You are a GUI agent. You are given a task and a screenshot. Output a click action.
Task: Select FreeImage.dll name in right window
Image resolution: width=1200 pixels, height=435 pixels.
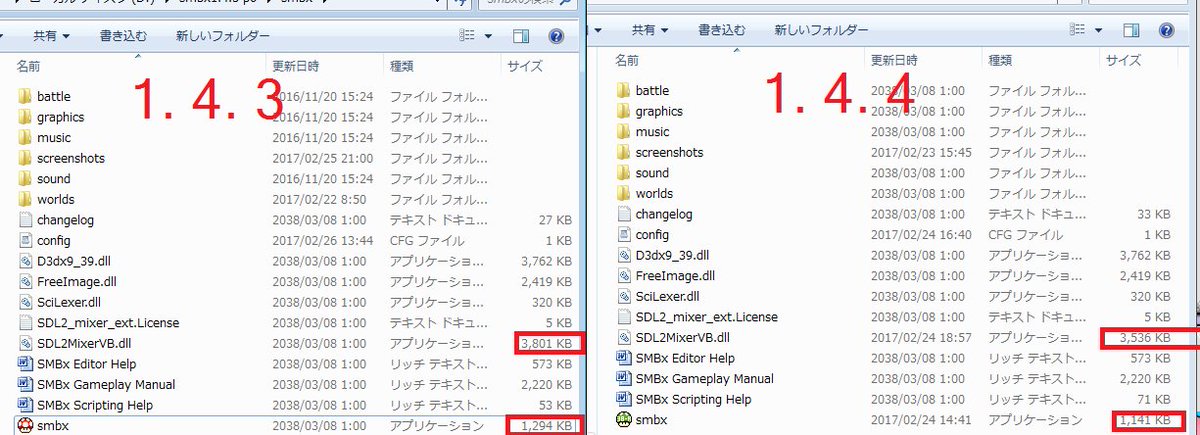tap(674, 276)
